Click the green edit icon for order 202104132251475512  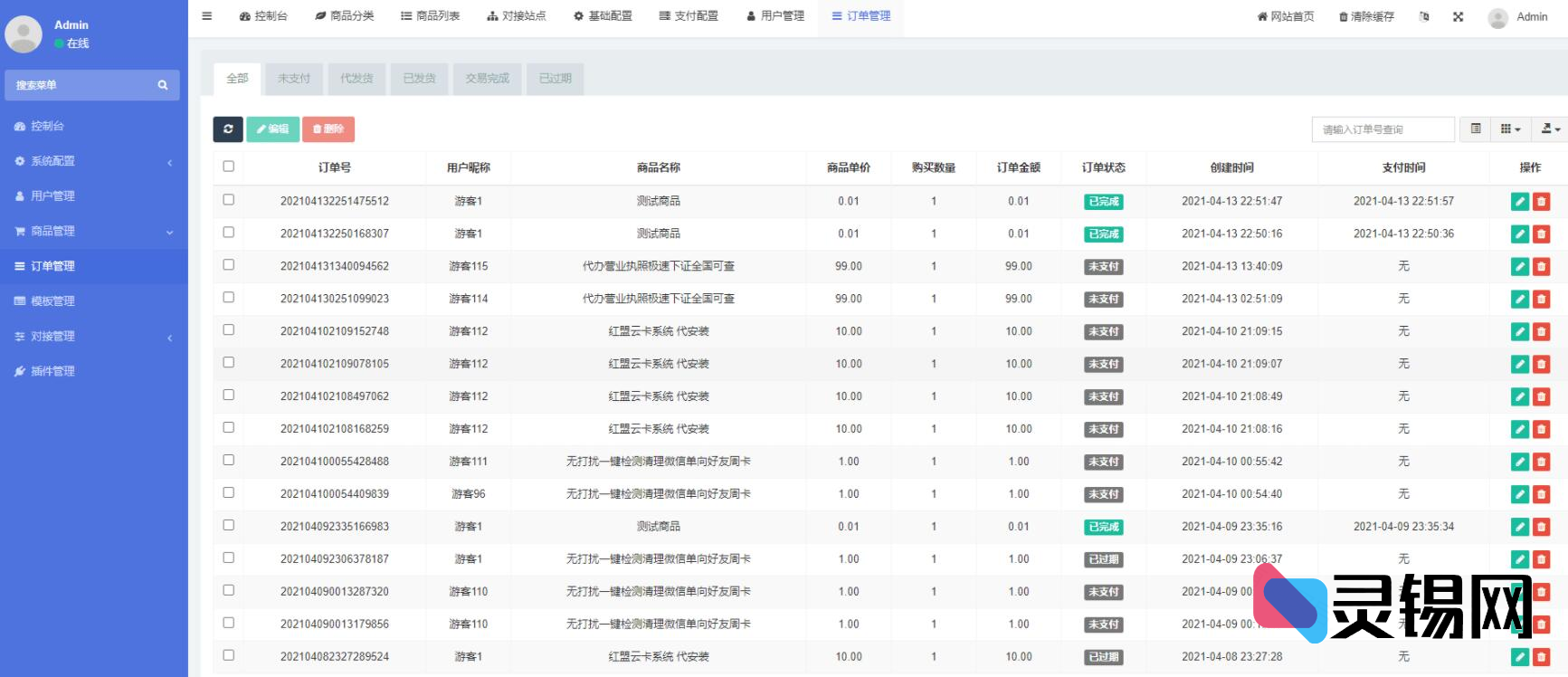(1519, 202)
